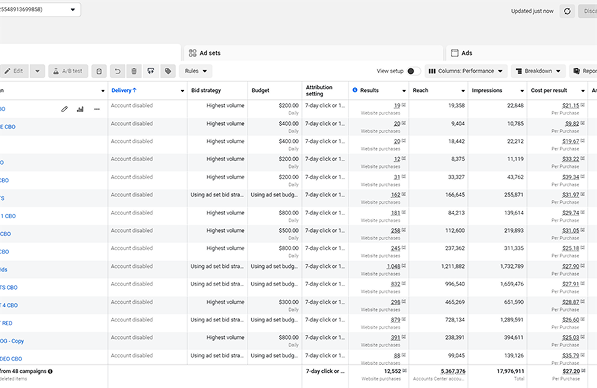Click the A/B test button
The height and width of the screenshot is (388, 597).
point(68,71)
